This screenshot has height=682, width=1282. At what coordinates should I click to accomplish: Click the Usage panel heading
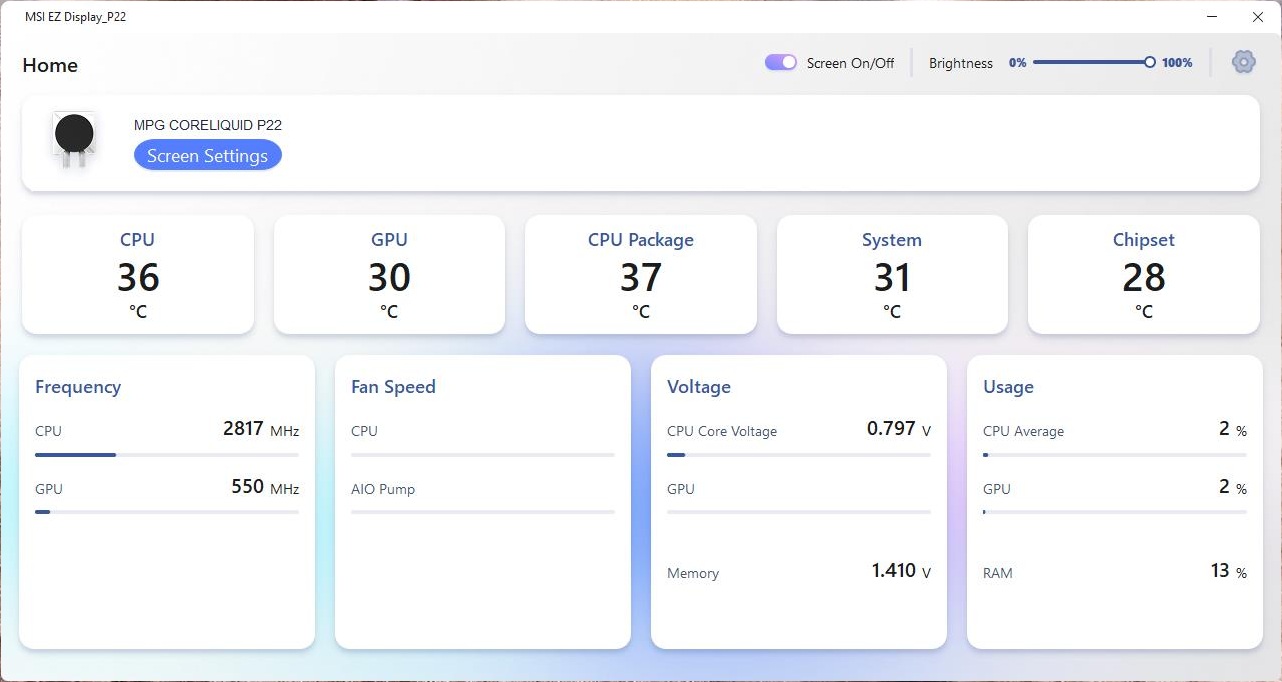click(x=1008, y=387)
